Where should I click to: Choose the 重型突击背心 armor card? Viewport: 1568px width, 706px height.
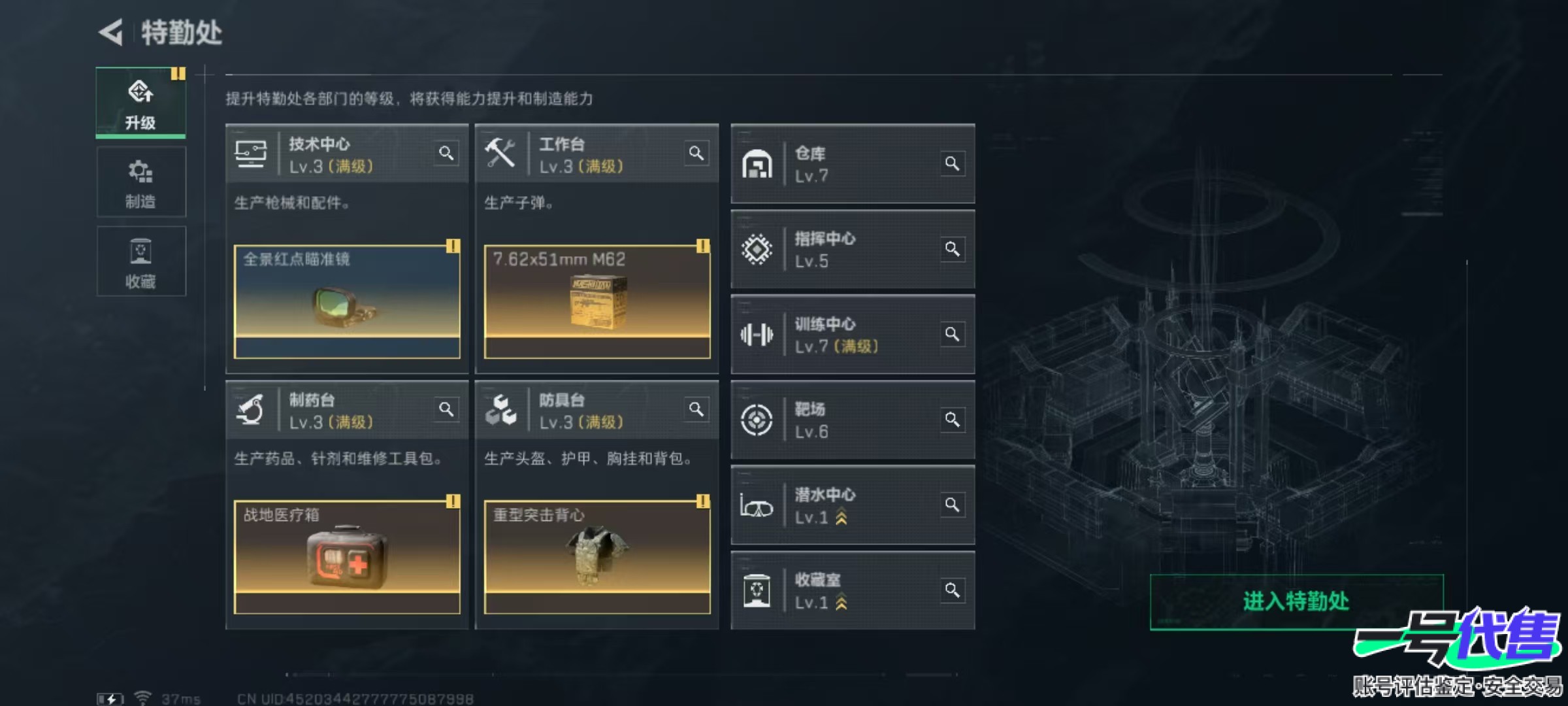click(597, 558)
